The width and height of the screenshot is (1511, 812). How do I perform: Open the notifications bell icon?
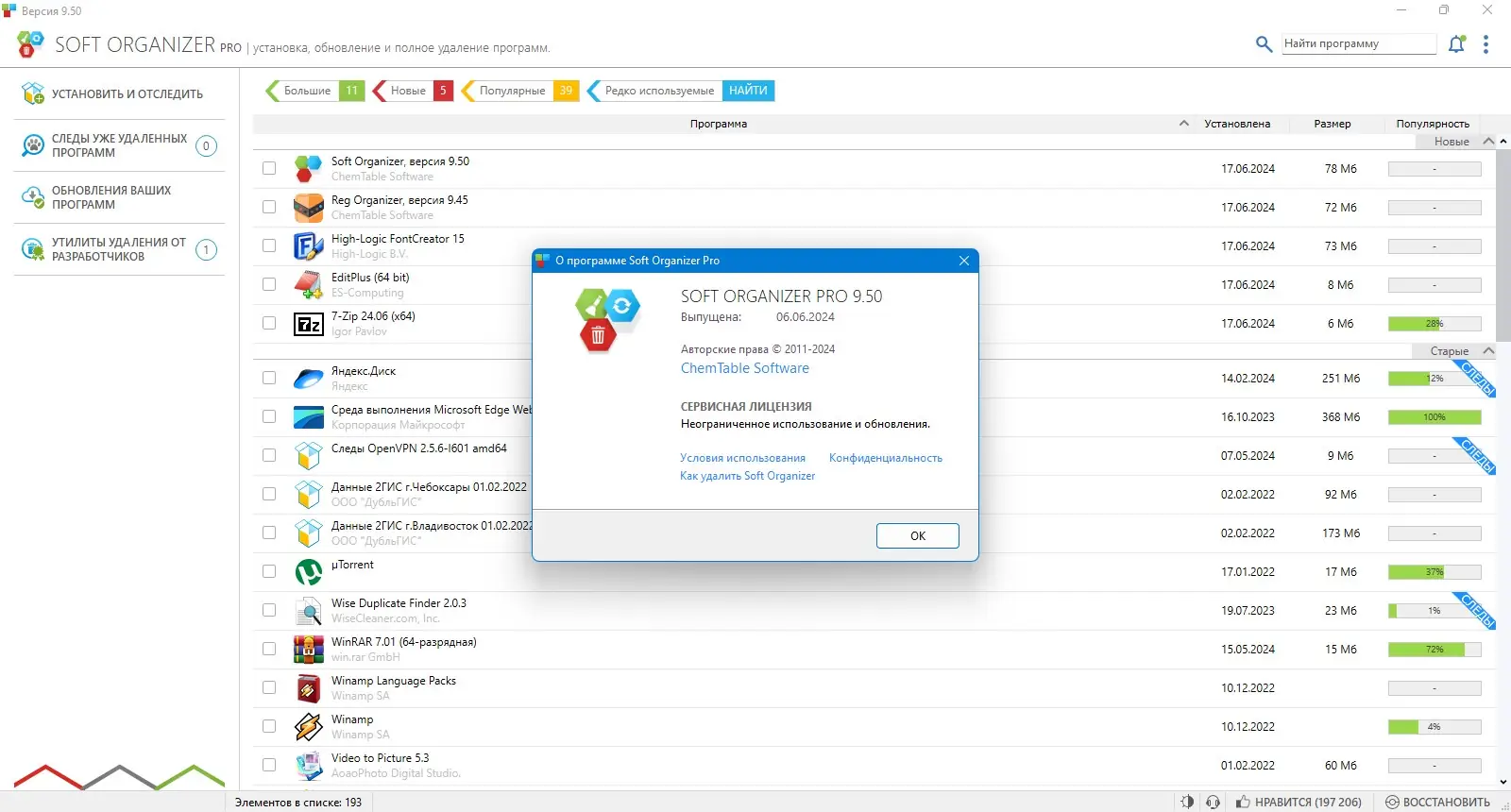point(1456,43)
